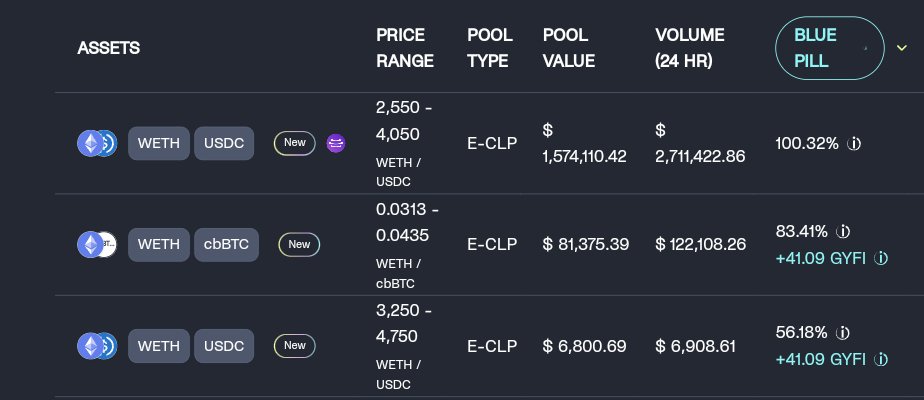Click the cbBTC token tag
The height and width of the screenshot is (400, 924).
click(x=226, y=244)
